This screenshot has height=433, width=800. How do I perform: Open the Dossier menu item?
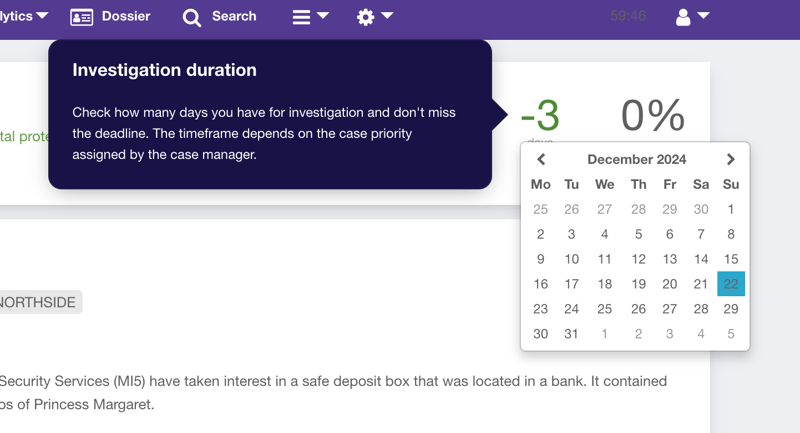pos(126,17)
